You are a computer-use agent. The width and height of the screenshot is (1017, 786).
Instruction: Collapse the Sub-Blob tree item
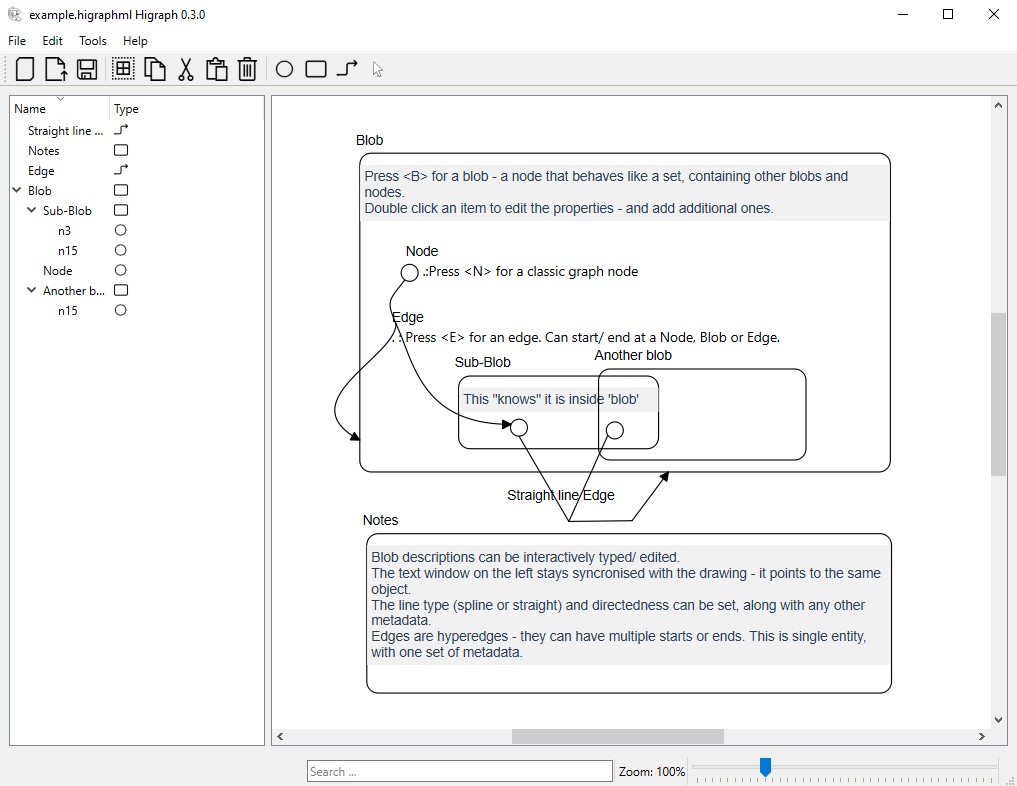[x=31, y=210]
